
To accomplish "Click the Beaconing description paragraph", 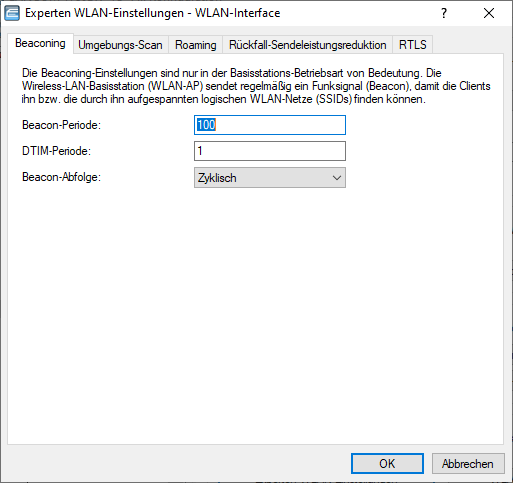I will [256, 86].
